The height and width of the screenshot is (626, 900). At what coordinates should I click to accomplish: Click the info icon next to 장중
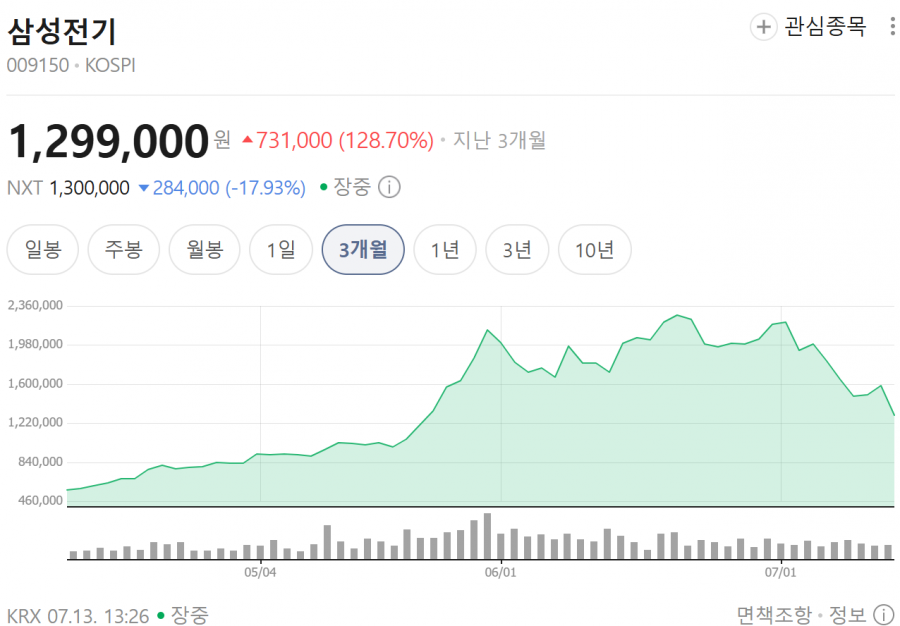389,188
